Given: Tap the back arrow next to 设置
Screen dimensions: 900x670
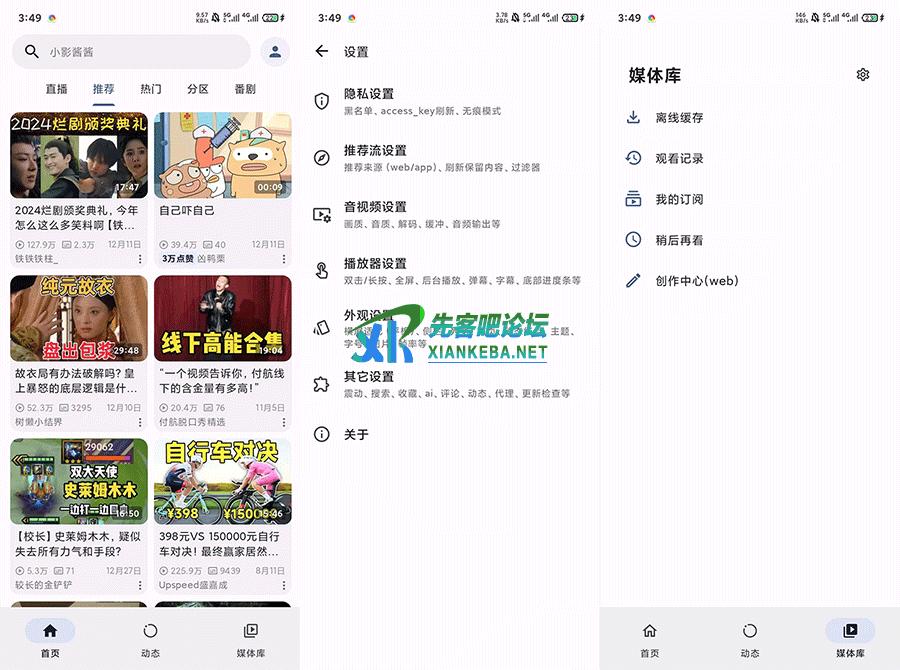Looking at the screenshot, I should 321,51.
